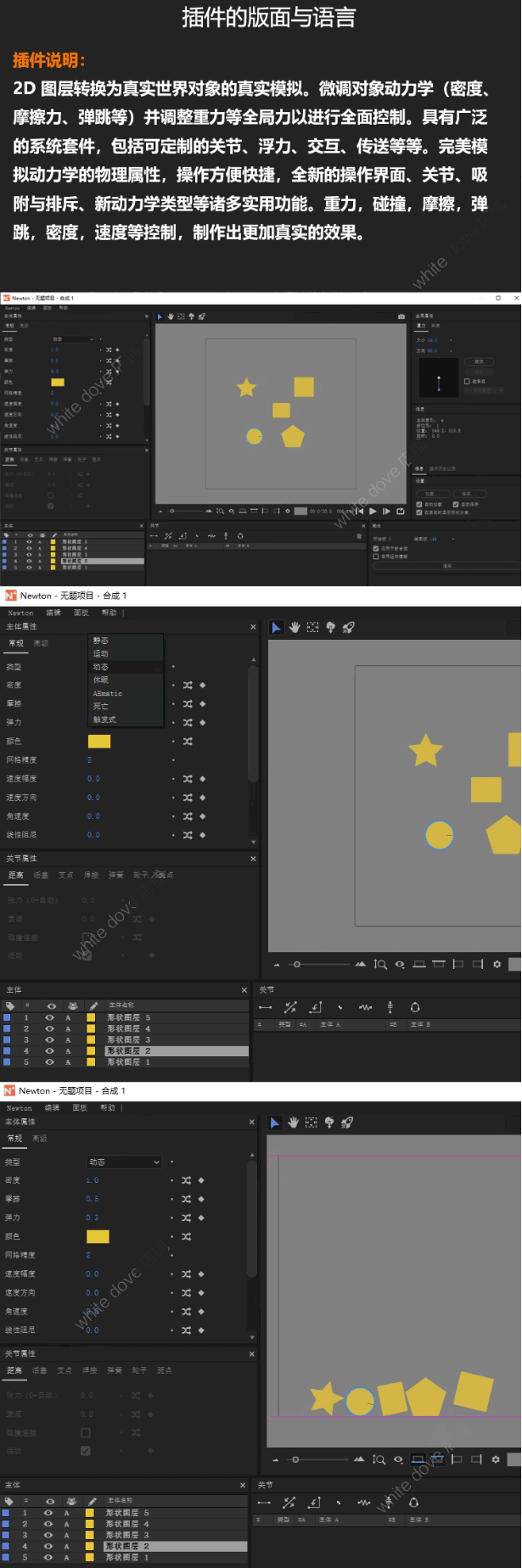
Task: Click the mountain zoom-in icon in middle window
Action: point(361,964)
